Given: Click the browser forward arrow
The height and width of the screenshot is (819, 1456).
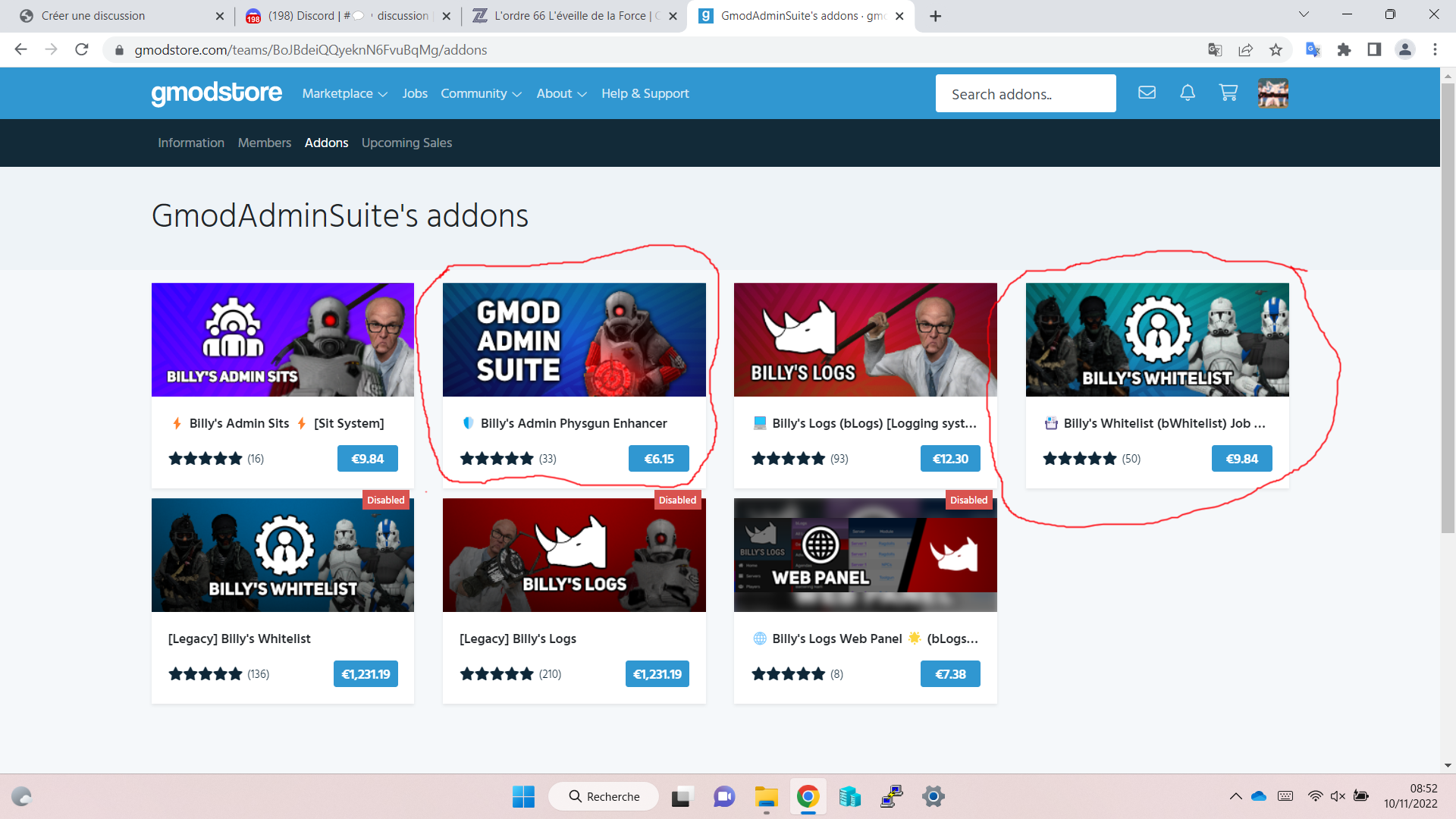Looking at the screenshot, I should click(51, 49).
